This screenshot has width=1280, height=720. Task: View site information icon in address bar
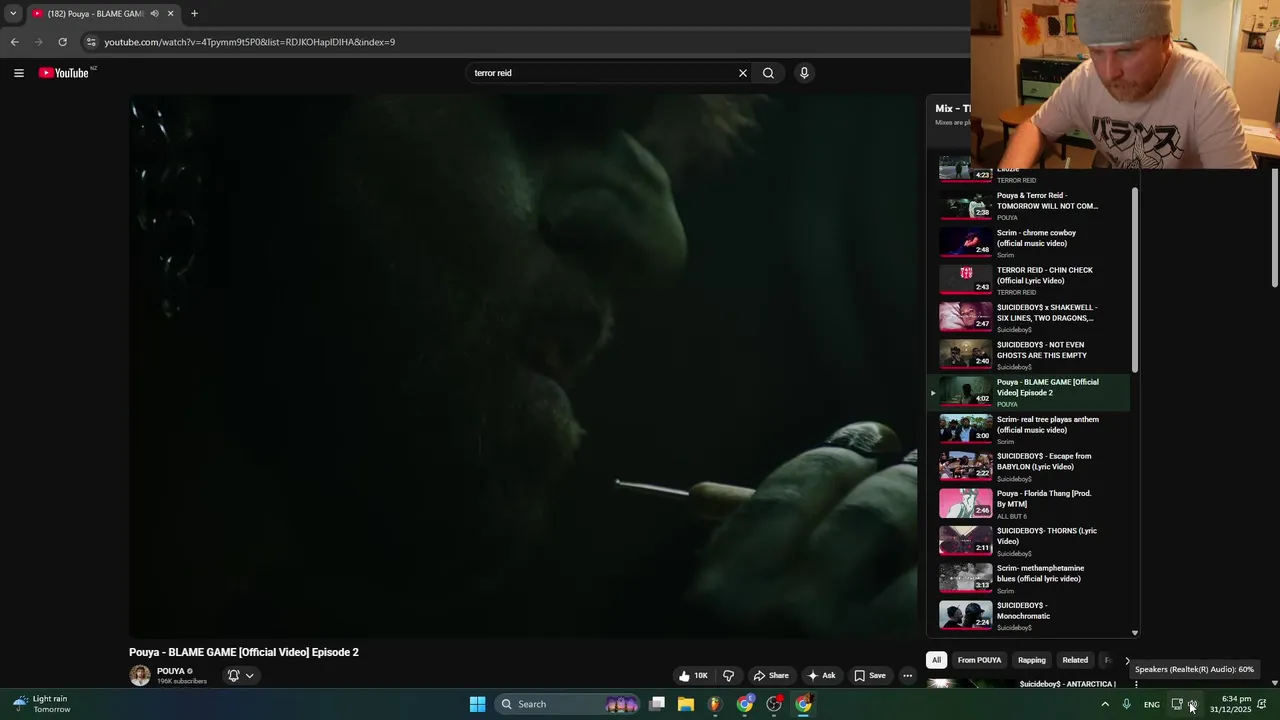click(x=91, y=42)
